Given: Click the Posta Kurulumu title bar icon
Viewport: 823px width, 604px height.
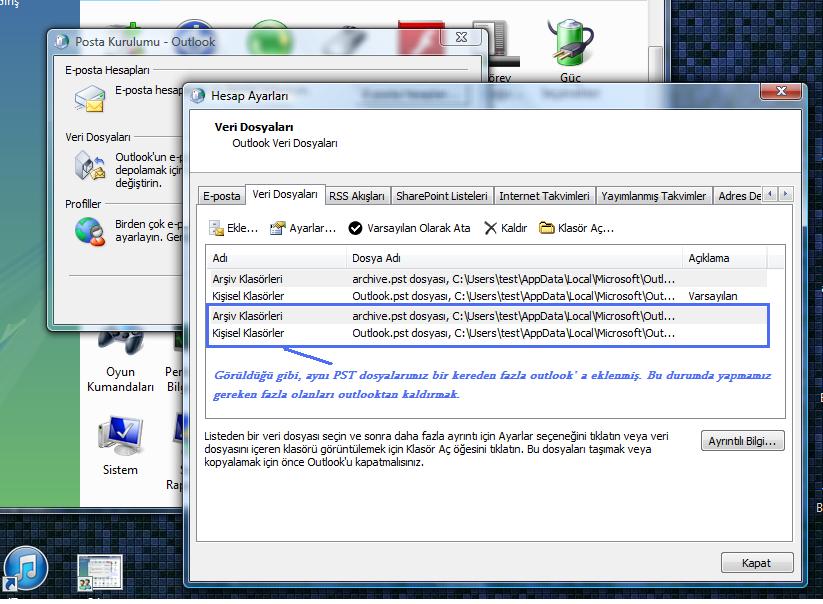Looking at the screenshot, I should [x=61, y=41].
